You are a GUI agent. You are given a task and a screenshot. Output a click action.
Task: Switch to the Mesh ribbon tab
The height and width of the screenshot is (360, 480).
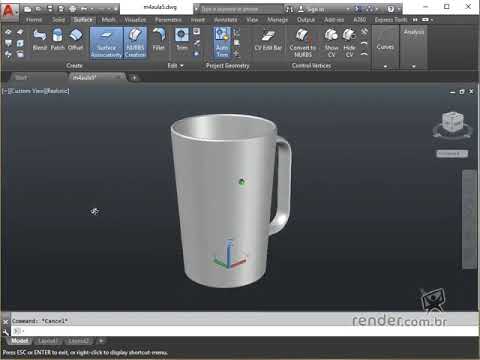(108, 20)
